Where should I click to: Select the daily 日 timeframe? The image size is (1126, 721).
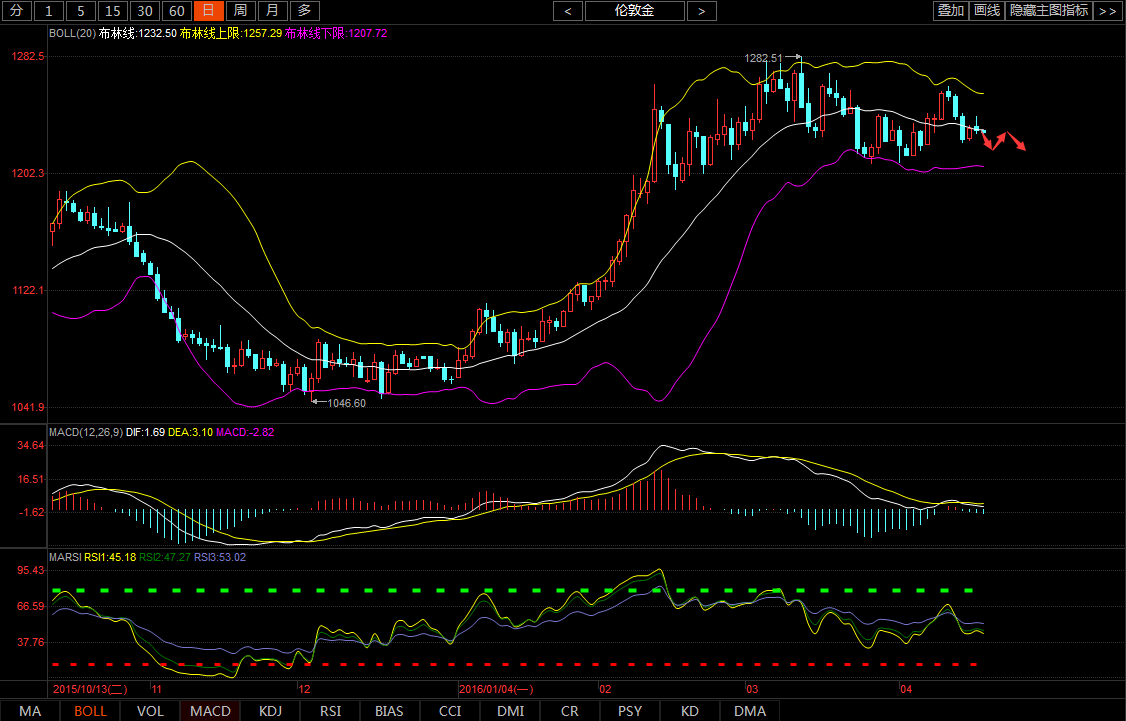pos(208,11)
